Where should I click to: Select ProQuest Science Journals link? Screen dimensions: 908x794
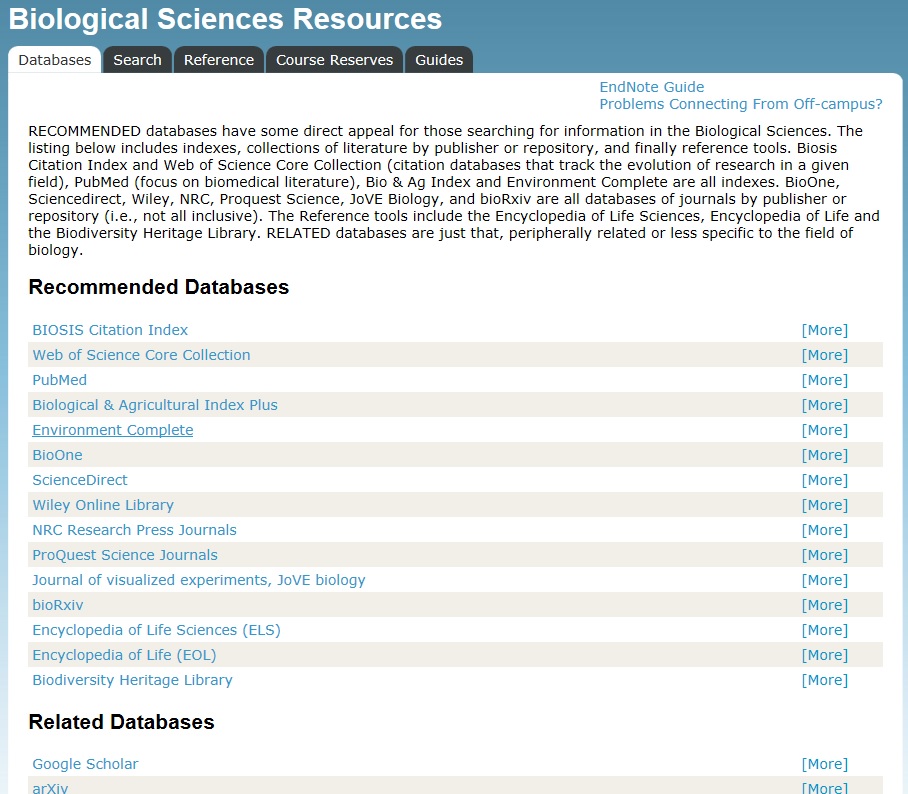pos(125,555)
